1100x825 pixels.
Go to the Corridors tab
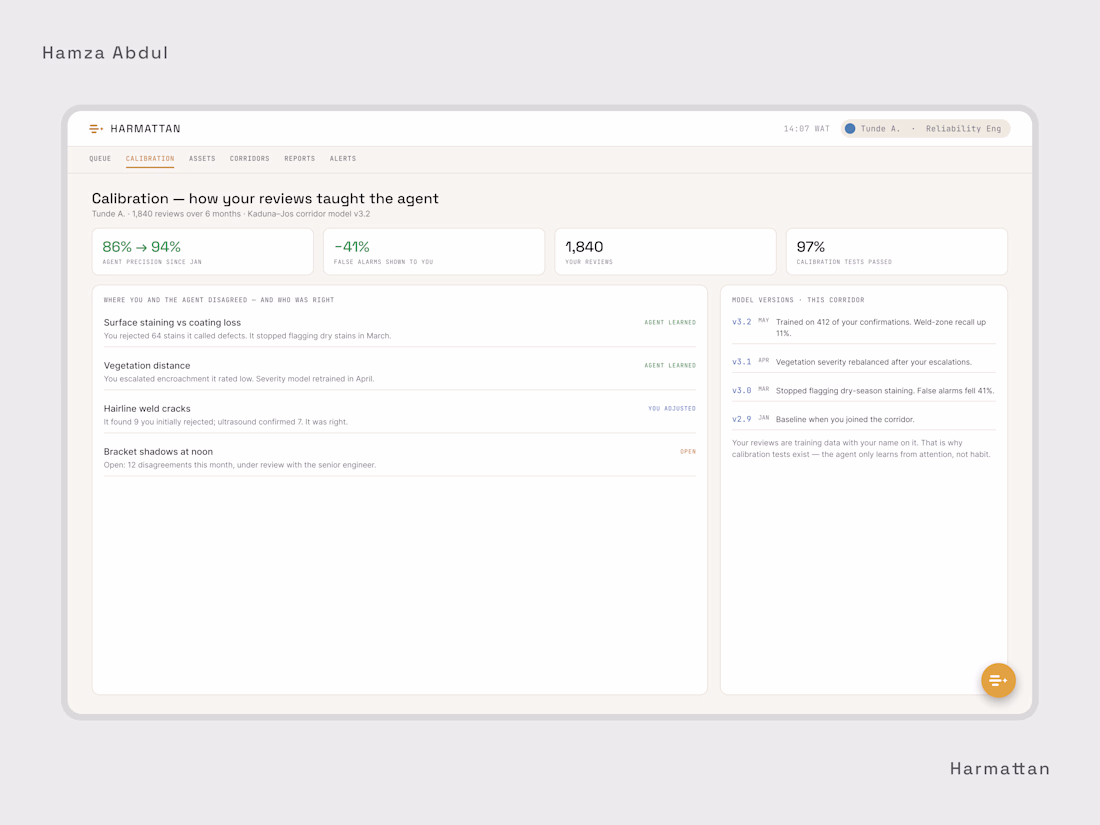click(x=250, y=159)
